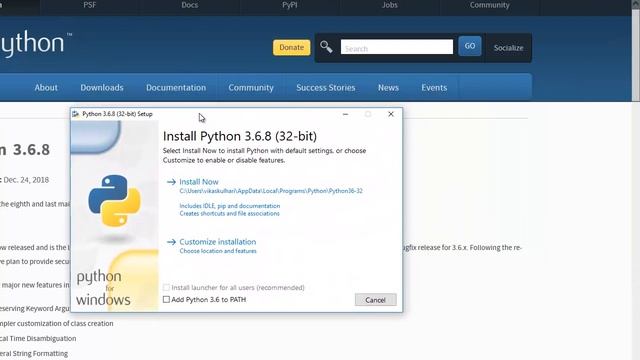Open the Success Stories nav item
Viewport: 640px width, 360px height.
point(326,88)
